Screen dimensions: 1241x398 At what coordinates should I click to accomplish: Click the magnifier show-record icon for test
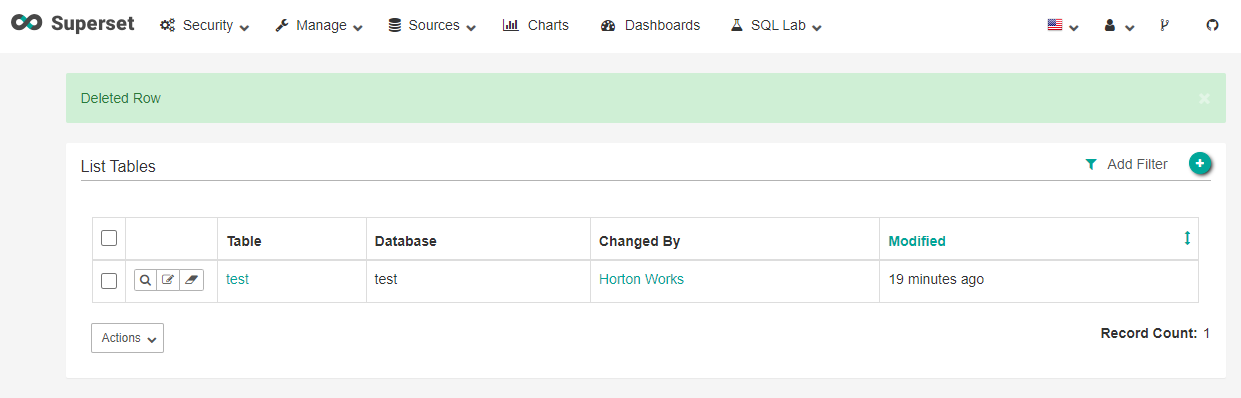pyautogui.click(x=146, y=280)
